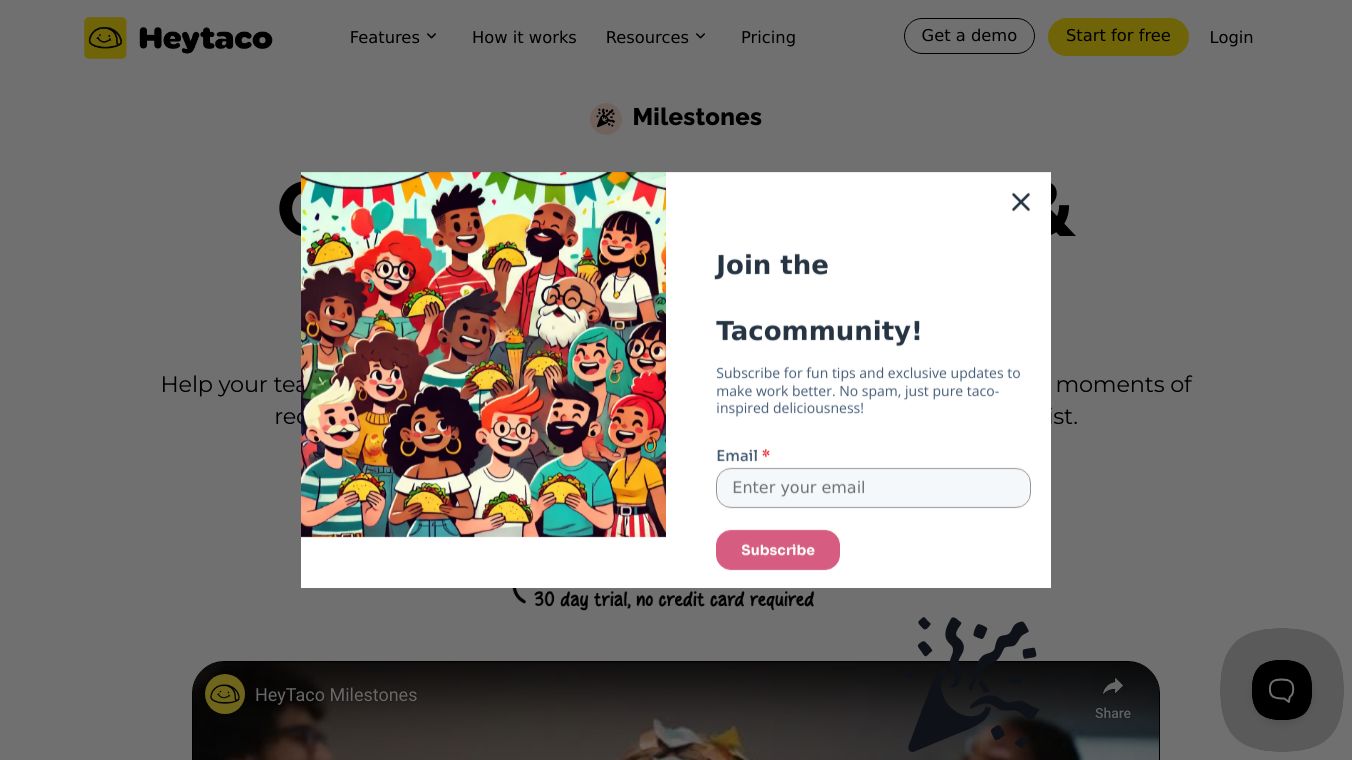1352x760 pixels.
Task: Expand the Resources dropdown chevron
Action: click(700, 36)
